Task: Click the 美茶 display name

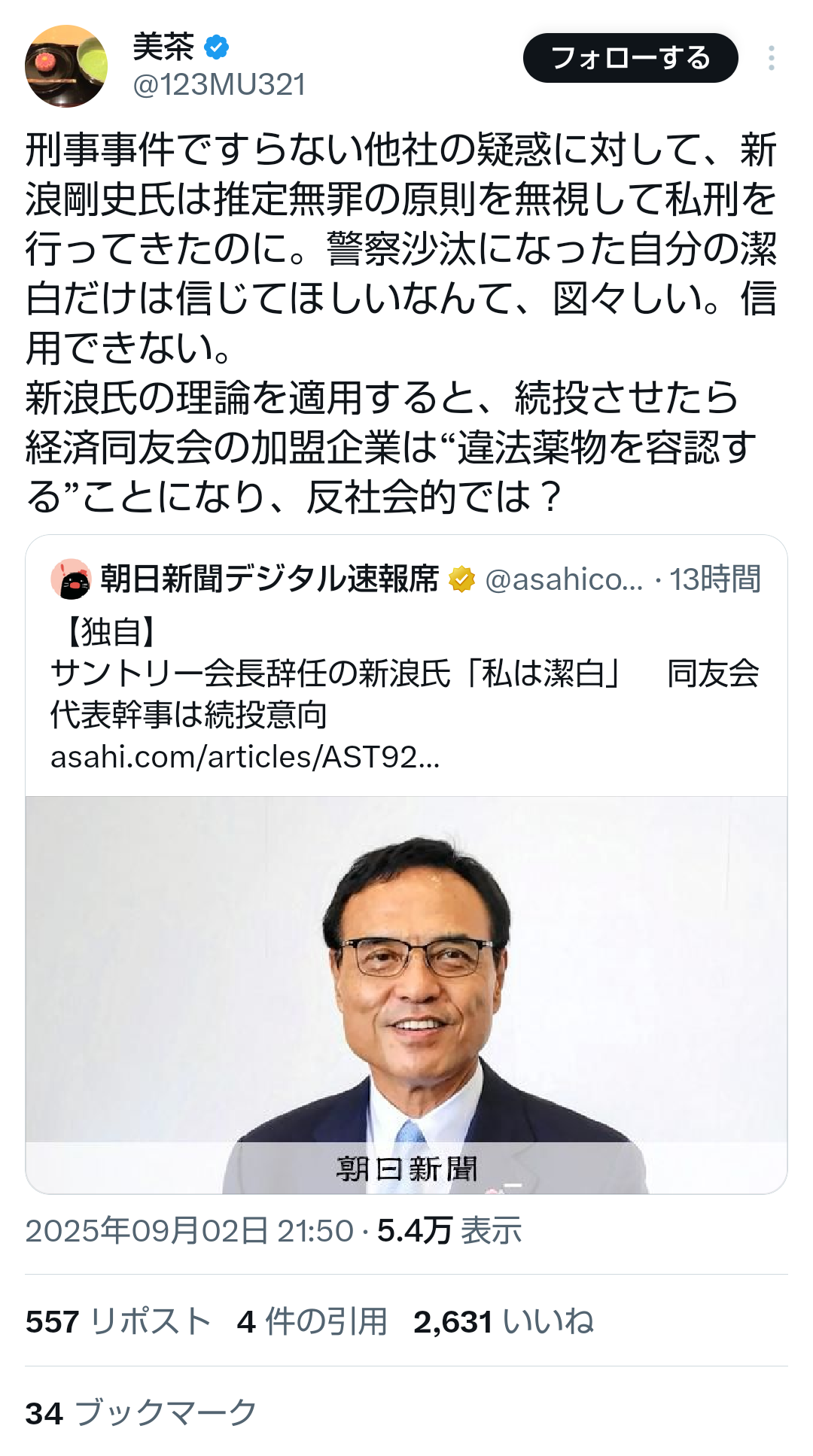Action: click(163, 47)
